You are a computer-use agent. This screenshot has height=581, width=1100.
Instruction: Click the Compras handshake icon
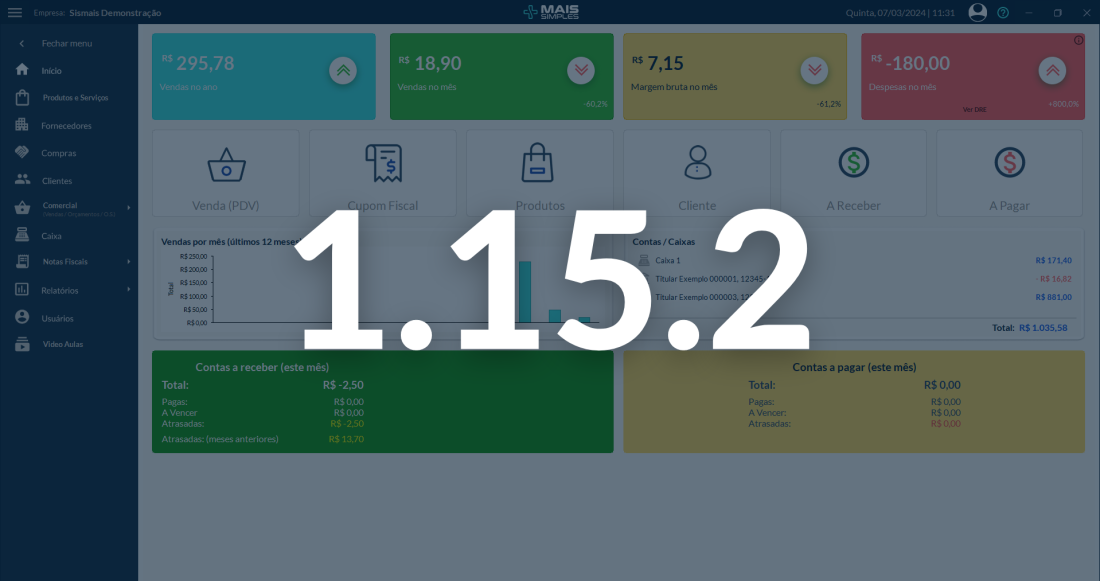coord(22,152)
